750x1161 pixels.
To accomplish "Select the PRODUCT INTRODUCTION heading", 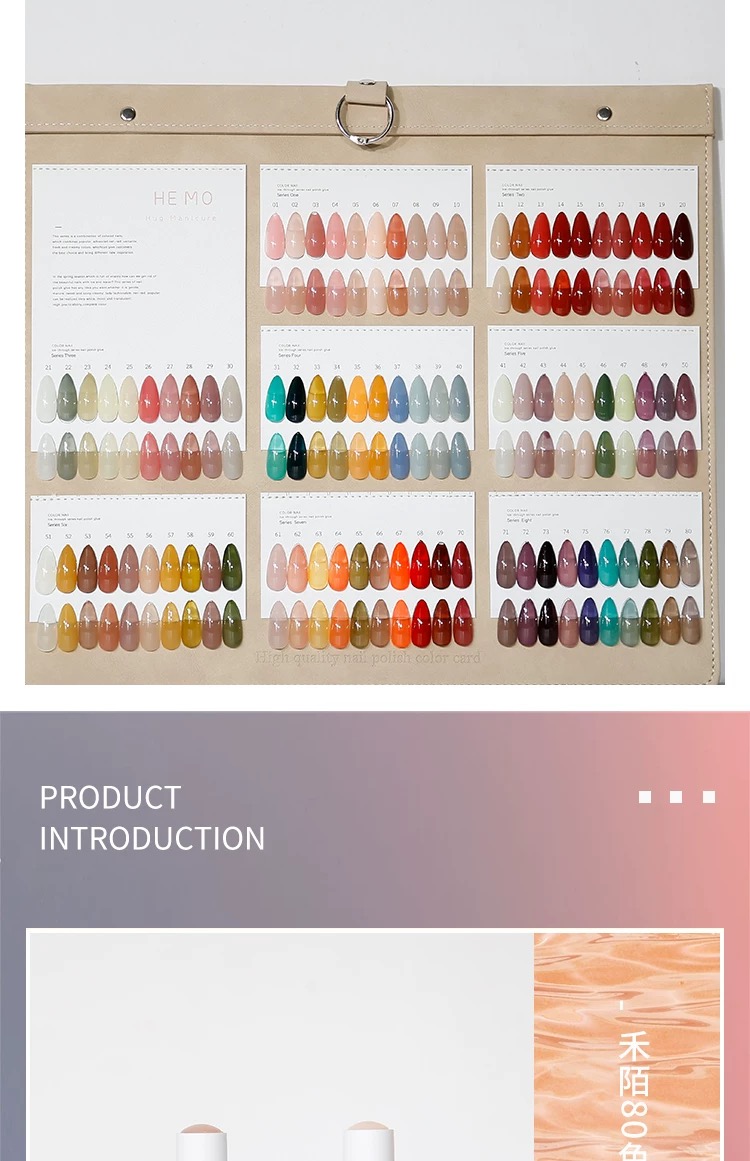I will [152, 817].
